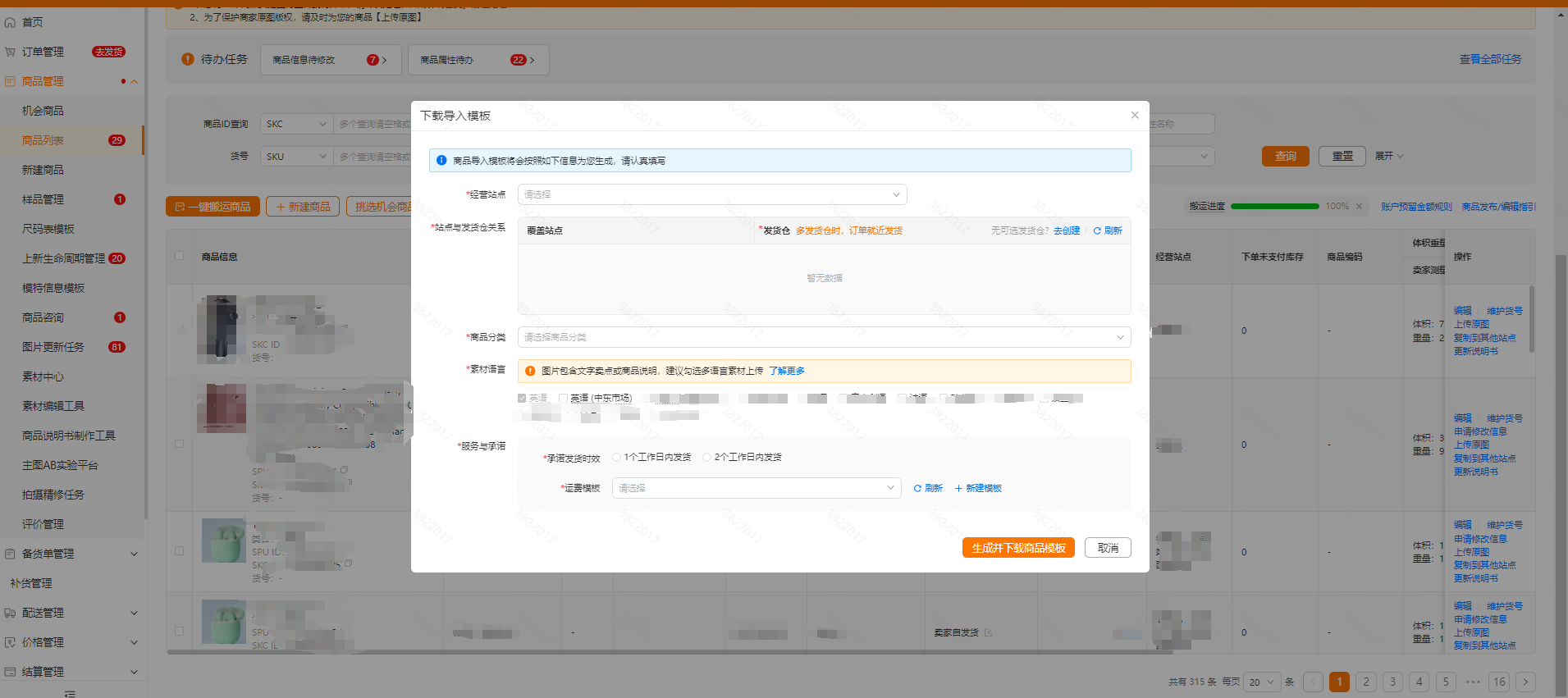The width and height of the screenshot is (1568, 698).
Task: Check the 英语 (中东市场) language checkbox
Action: tap(563, 399)
